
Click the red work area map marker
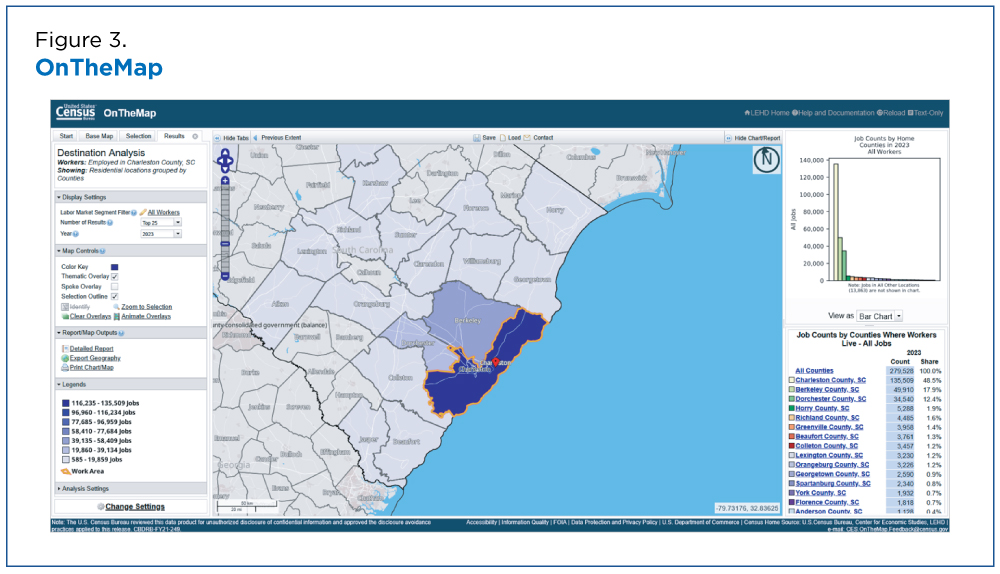[x=496, y=362]
